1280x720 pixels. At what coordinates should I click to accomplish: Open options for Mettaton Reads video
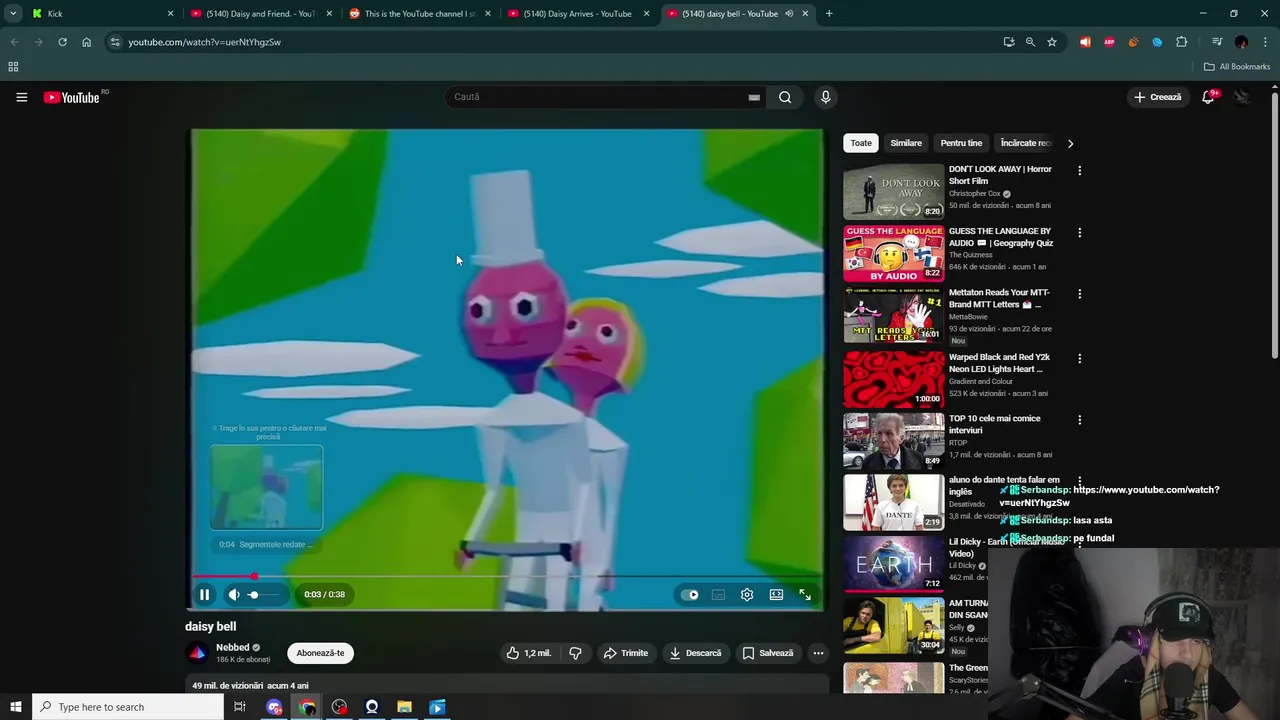point(1079,295)
